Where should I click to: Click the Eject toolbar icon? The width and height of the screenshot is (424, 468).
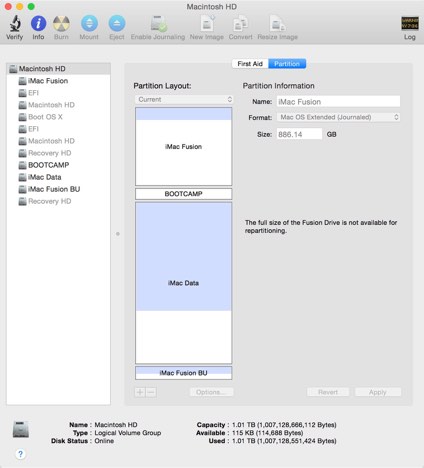click(x=117, y=23)
